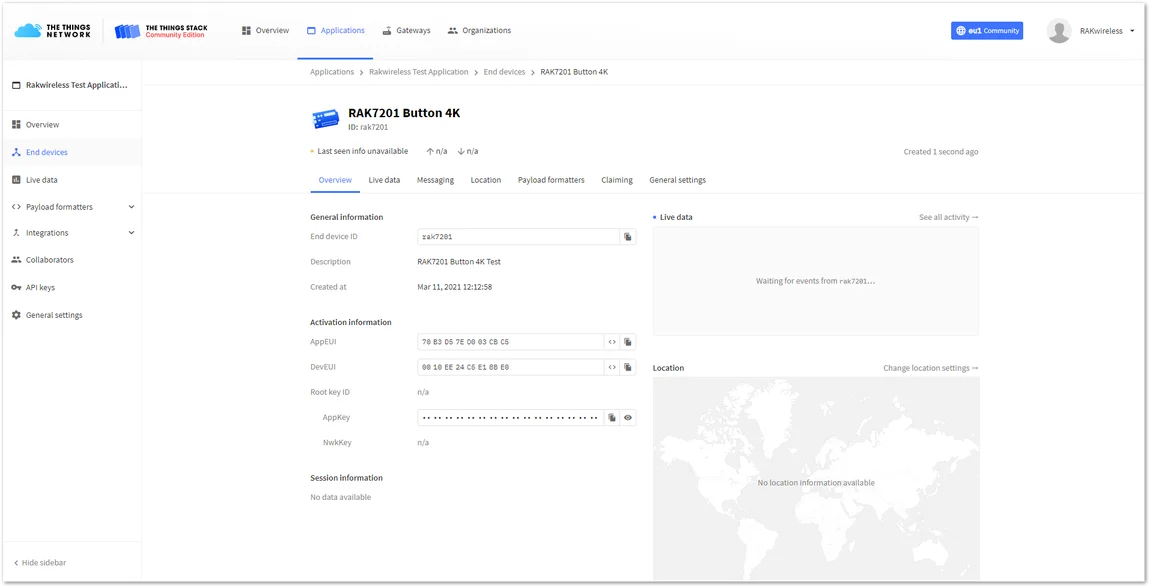
Task: Open sidebar General settings gear item
Action: (x=71, y=316)
